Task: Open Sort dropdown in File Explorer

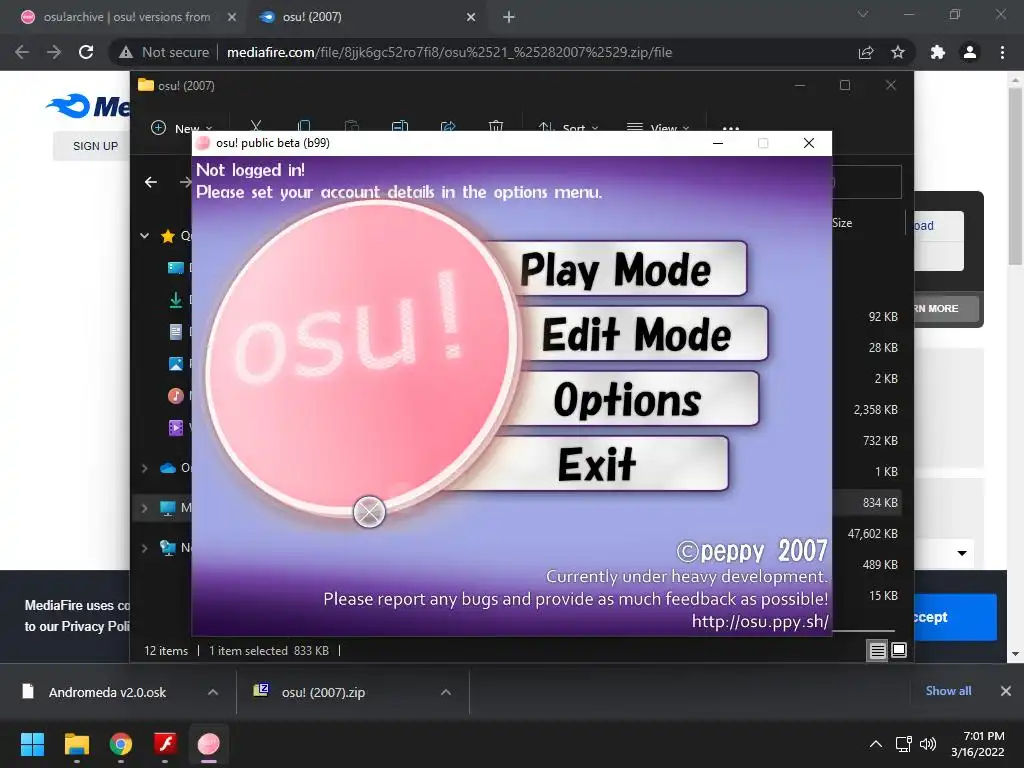Action: pos(568,128)
